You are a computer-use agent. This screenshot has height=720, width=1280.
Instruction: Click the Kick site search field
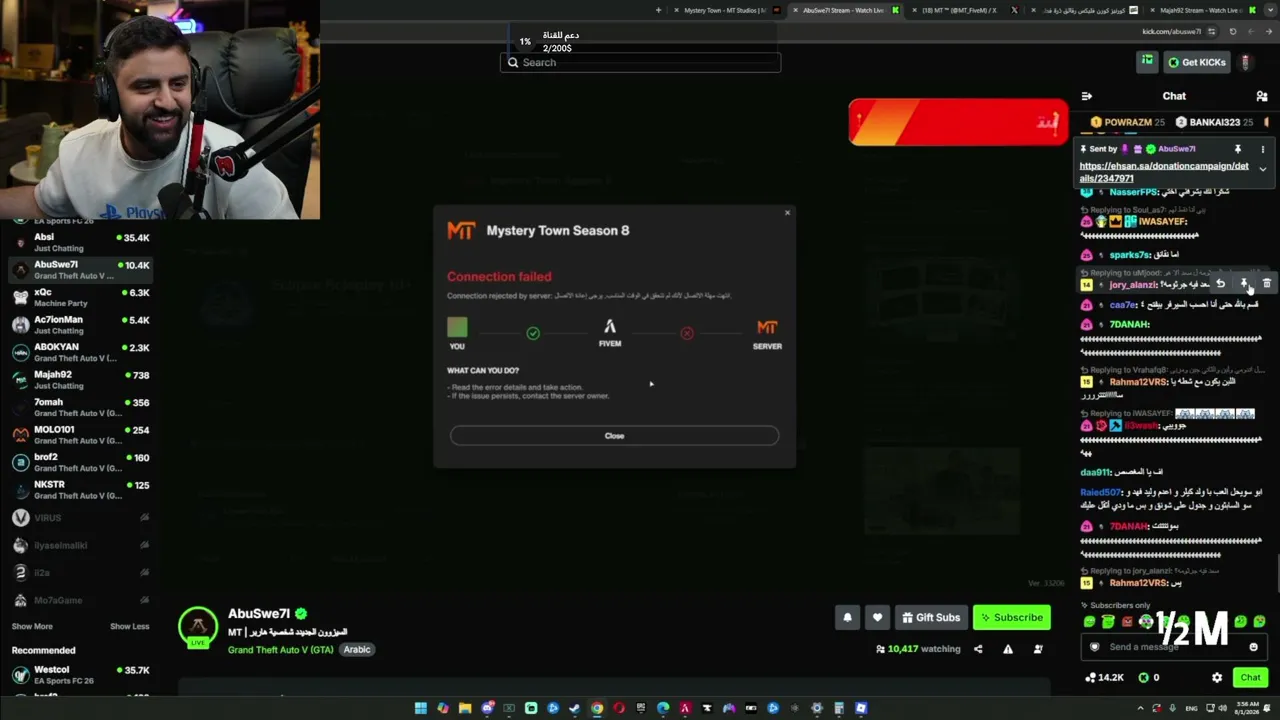pos(640,62)
